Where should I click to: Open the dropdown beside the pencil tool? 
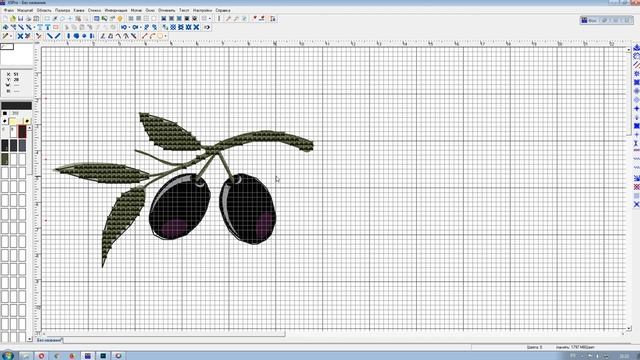(x=11, y=36)
